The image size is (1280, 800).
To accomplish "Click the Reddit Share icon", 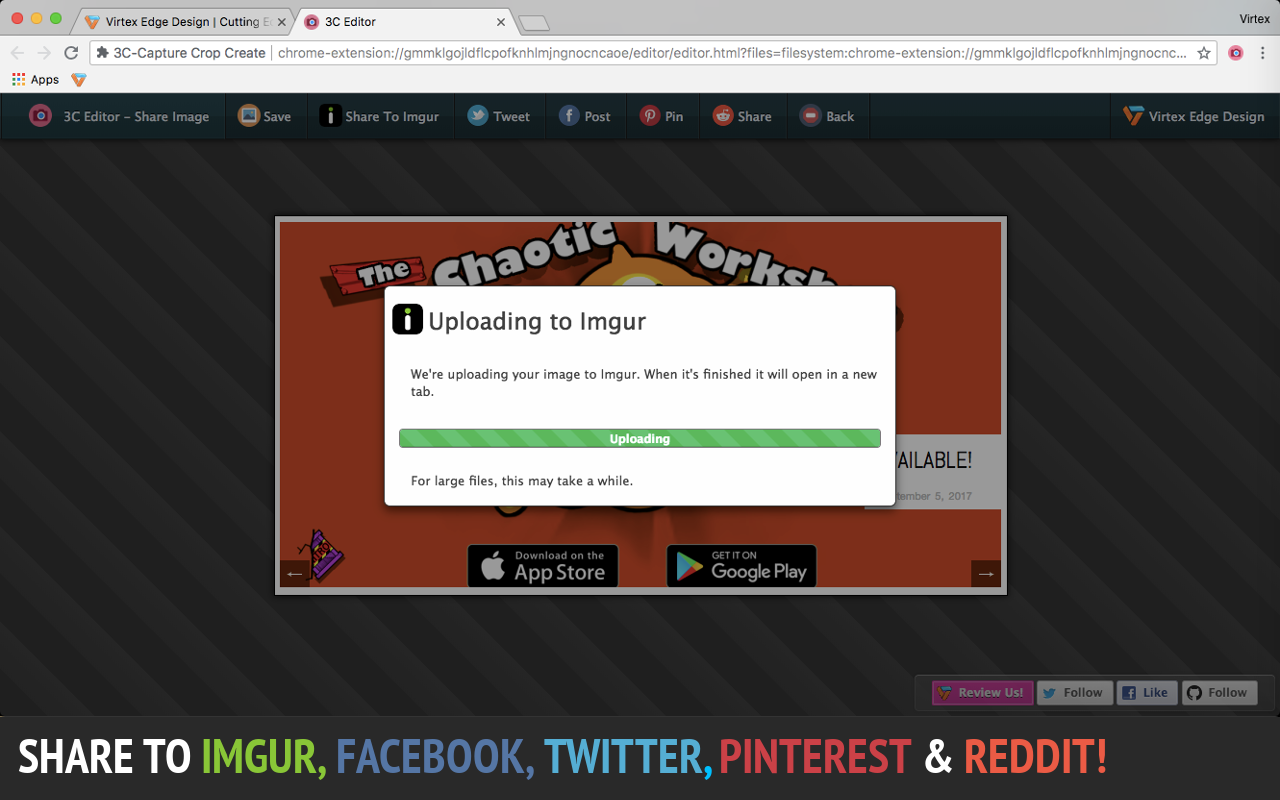I will 722,116.
